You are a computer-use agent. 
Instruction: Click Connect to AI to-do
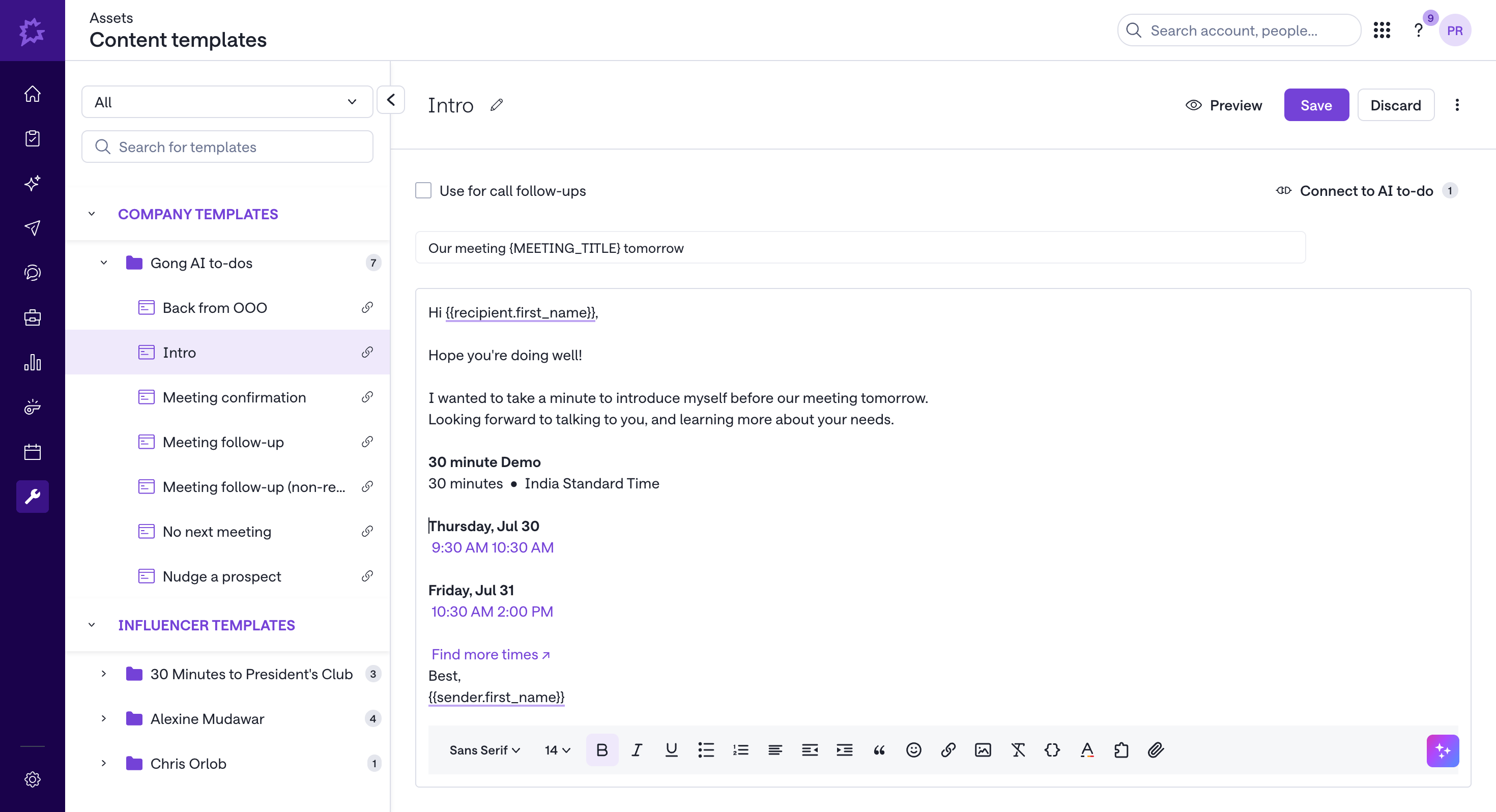[x=1366, y=190]
